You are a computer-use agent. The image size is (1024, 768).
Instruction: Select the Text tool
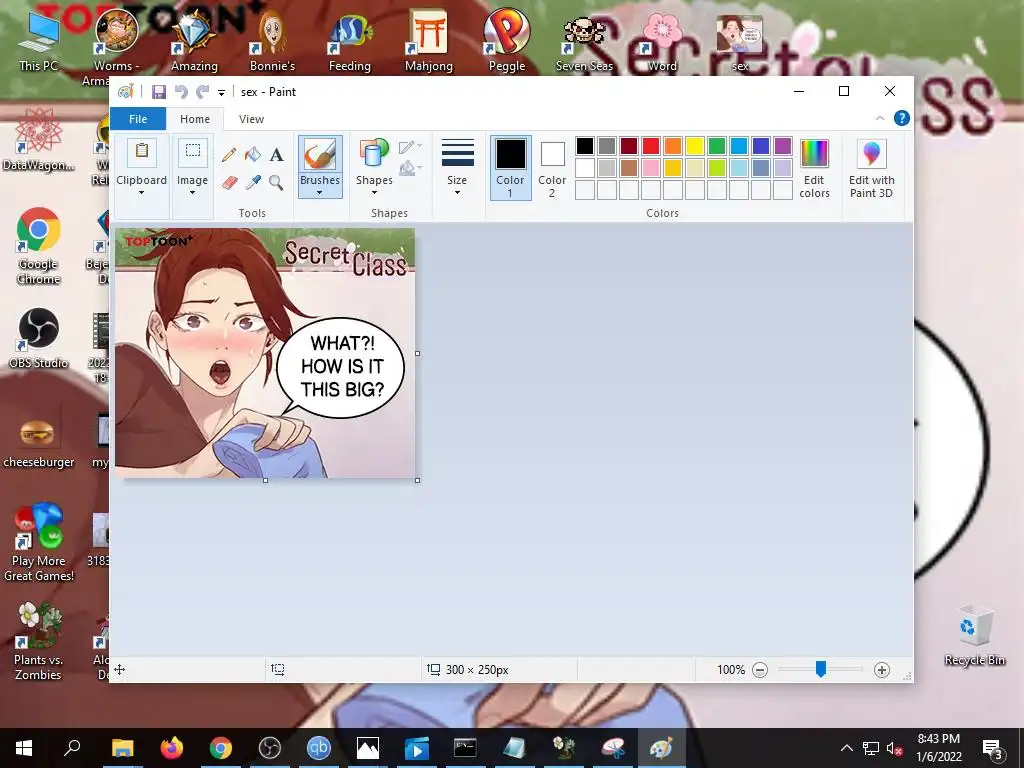click(276, 155)
